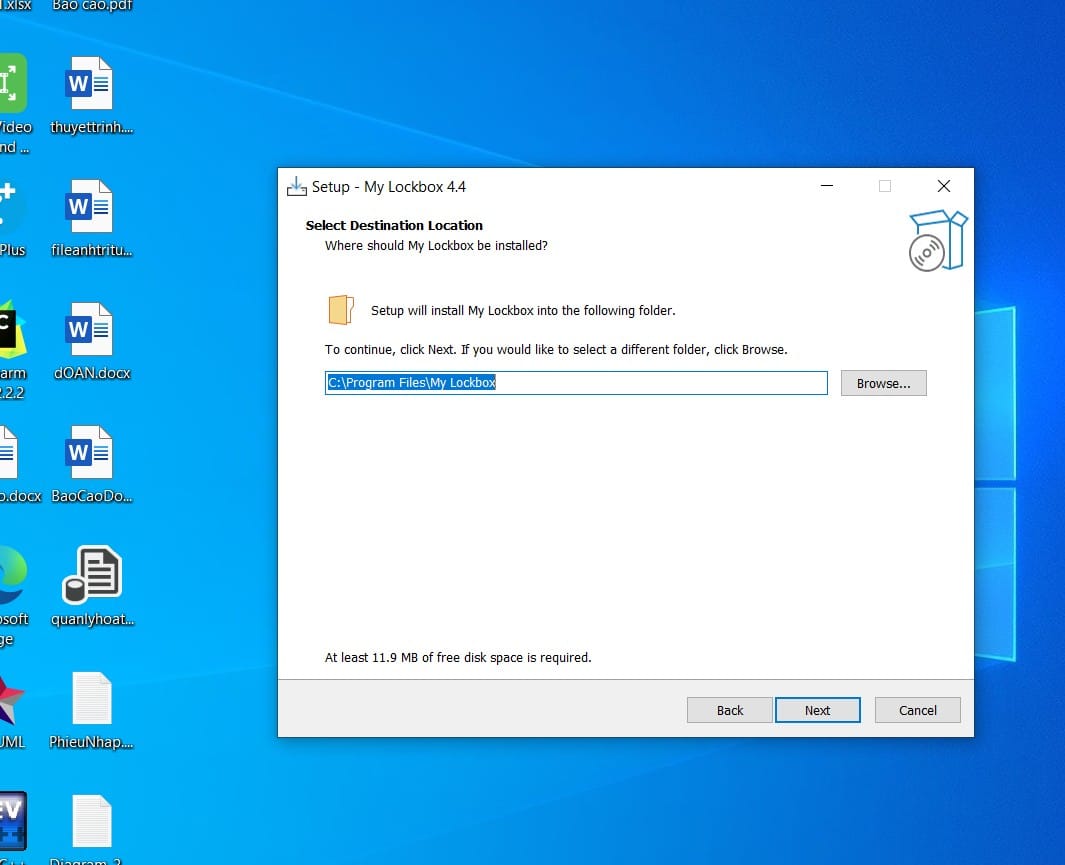Select the 'Bao cao.pdf' desktop file label
Screen dimensions: 1065x865
click(x=92, y=5)
